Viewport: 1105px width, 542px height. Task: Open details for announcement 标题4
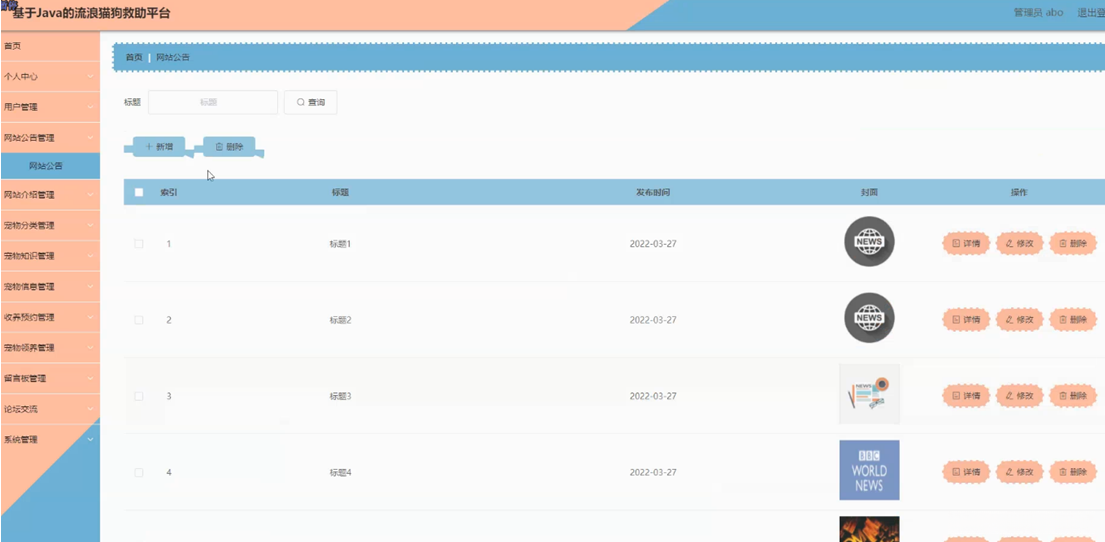coord(966,472)
